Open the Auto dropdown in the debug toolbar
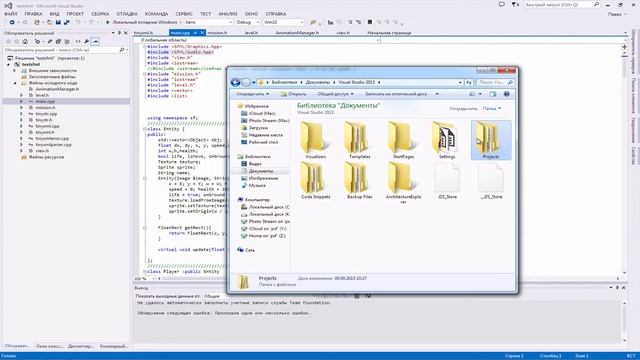Screen dimensions: 640x360 [209, 22]
